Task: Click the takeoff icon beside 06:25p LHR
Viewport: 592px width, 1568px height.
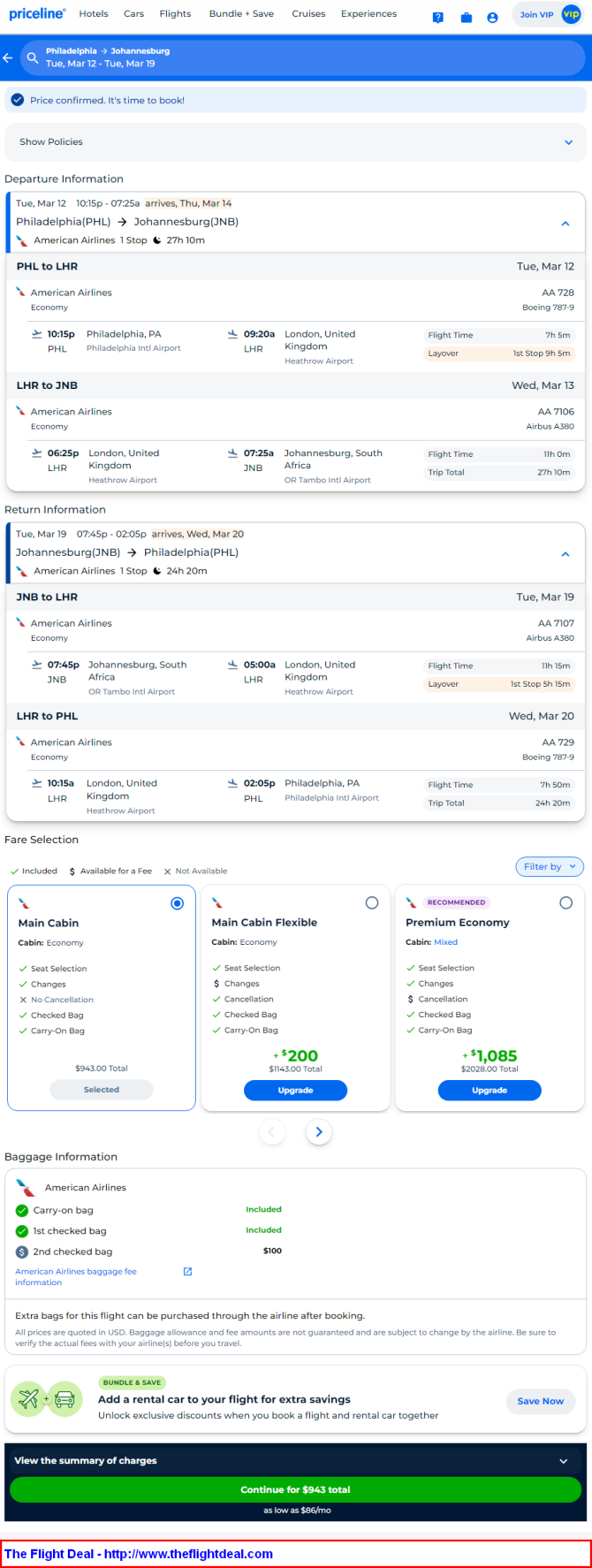Action: click(x=37, y=453)
